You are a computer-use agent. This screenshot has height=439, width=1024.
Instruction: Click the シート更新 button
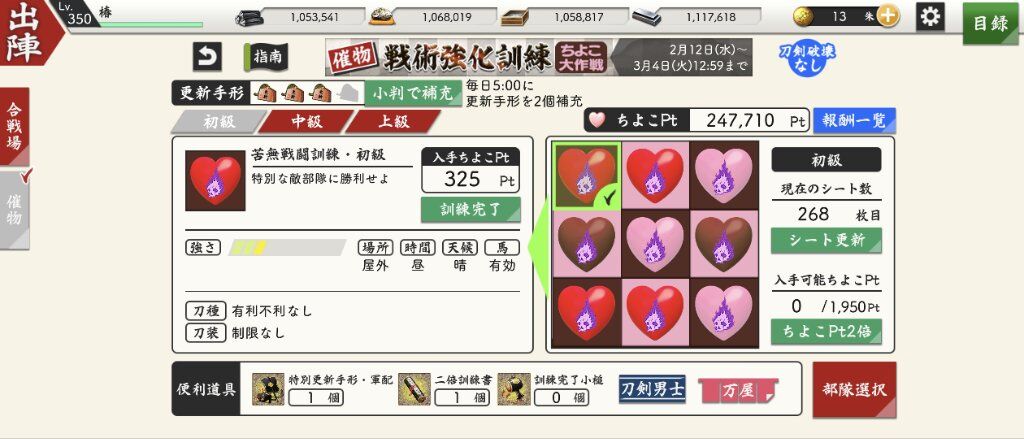[x=826, y=240]
